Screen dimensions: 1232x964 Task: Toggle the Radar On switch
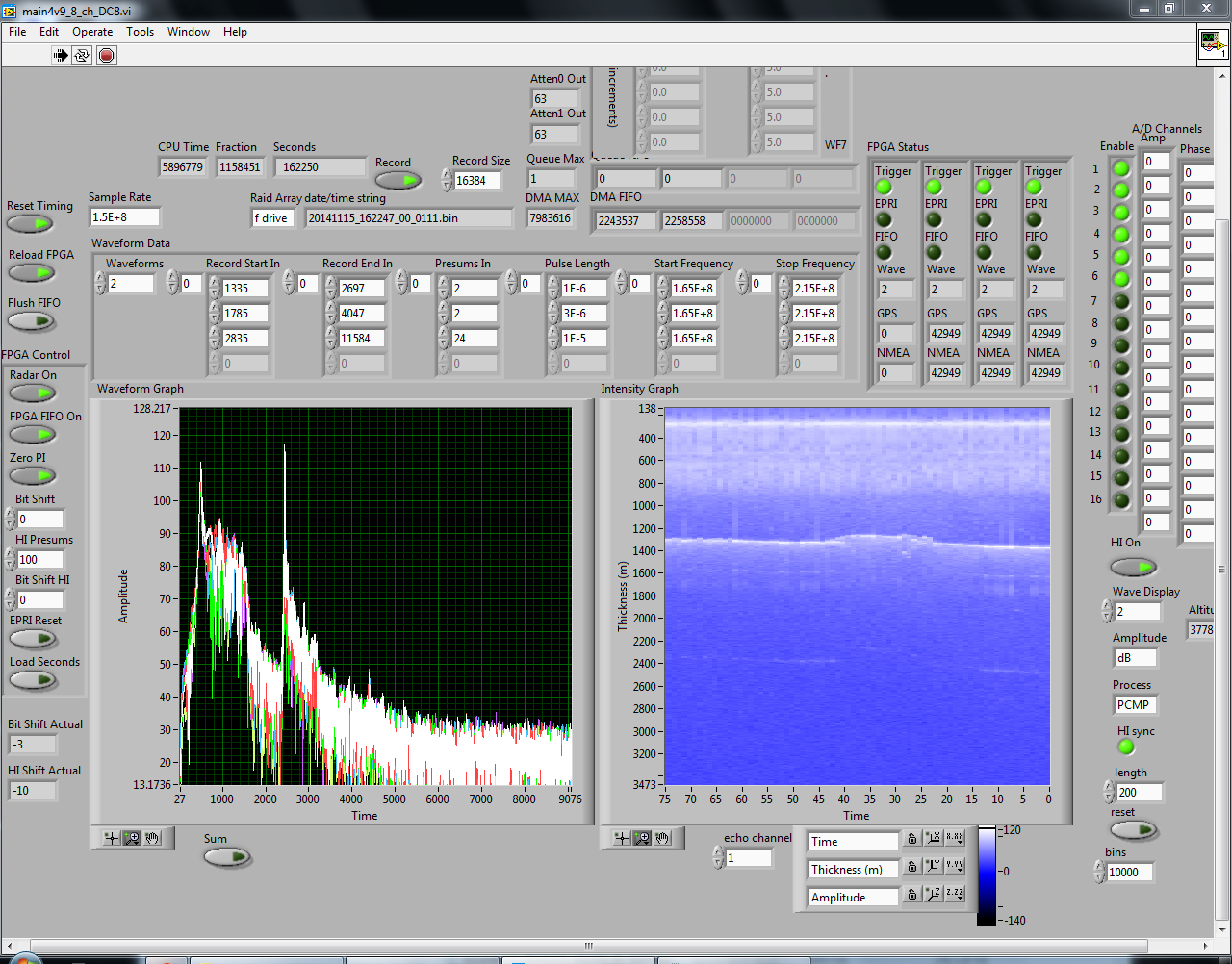pos(33,393)
